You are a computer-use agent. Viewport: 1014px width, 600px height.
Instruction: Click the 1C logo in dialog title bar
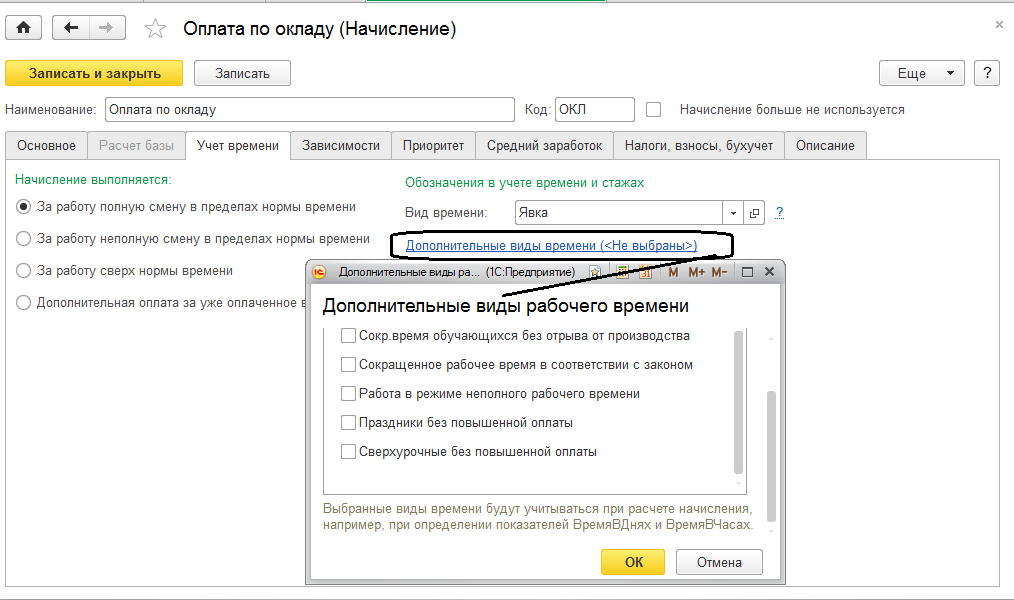pyautogui.click(x=319, y=272)
